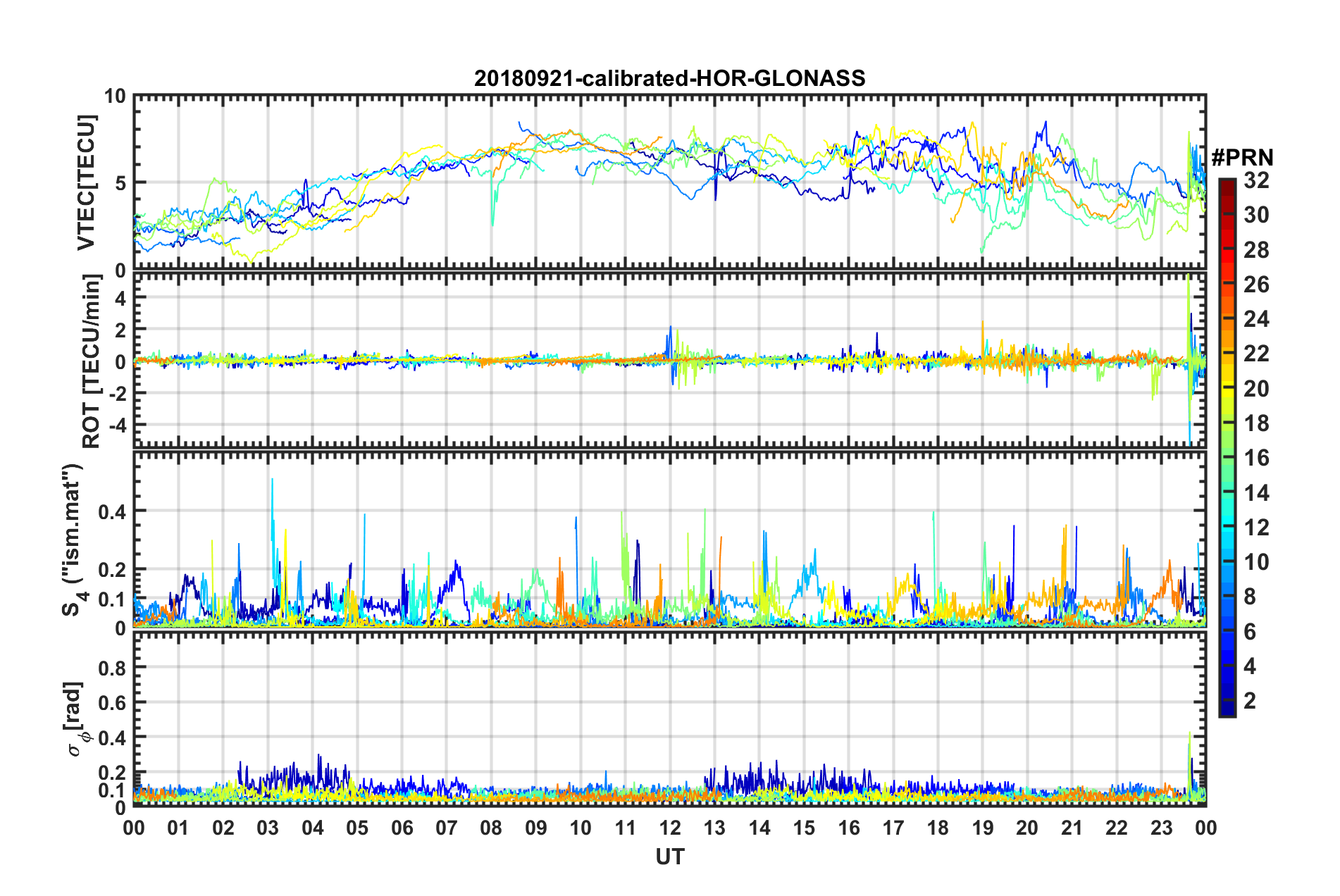
Task: Click colorbar tick label 6
Action: (x=1250, y=631)
